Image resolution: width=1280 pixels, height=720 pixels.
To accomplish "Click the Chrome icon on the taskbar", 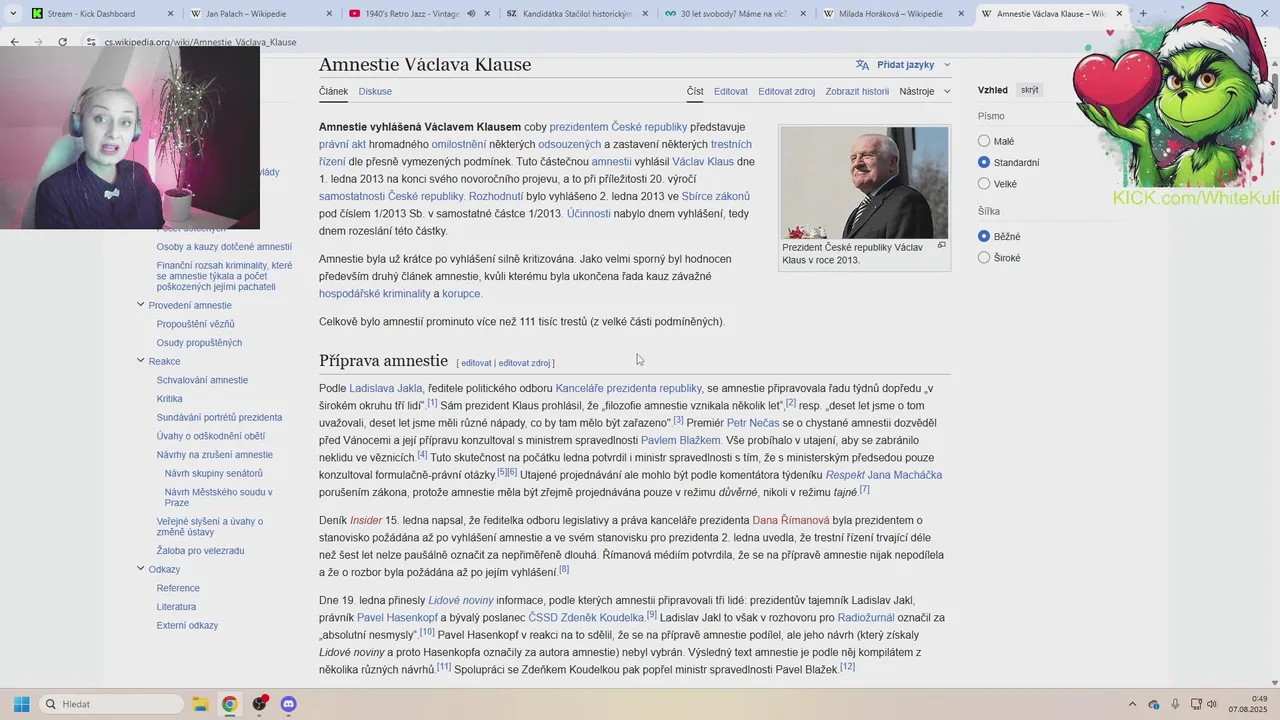I will tap(229, 704).
